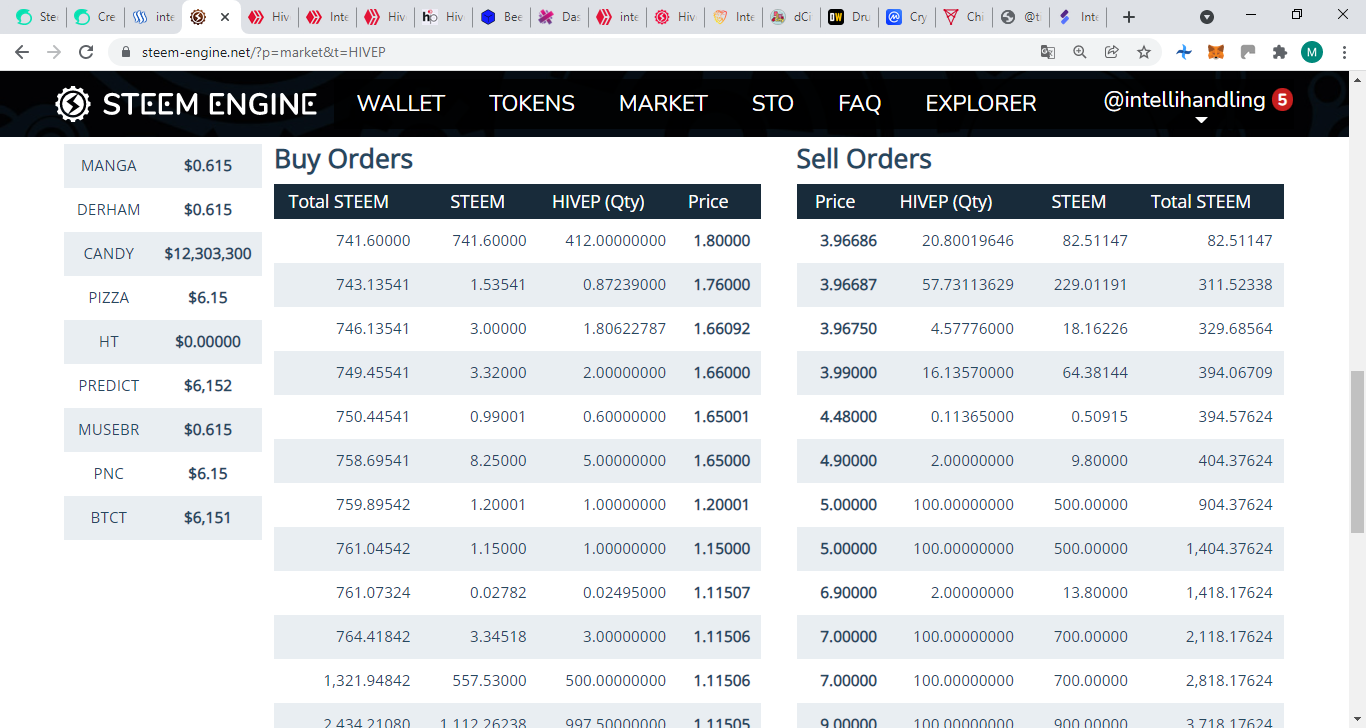Open the WALLET menu item

(401, 103)
